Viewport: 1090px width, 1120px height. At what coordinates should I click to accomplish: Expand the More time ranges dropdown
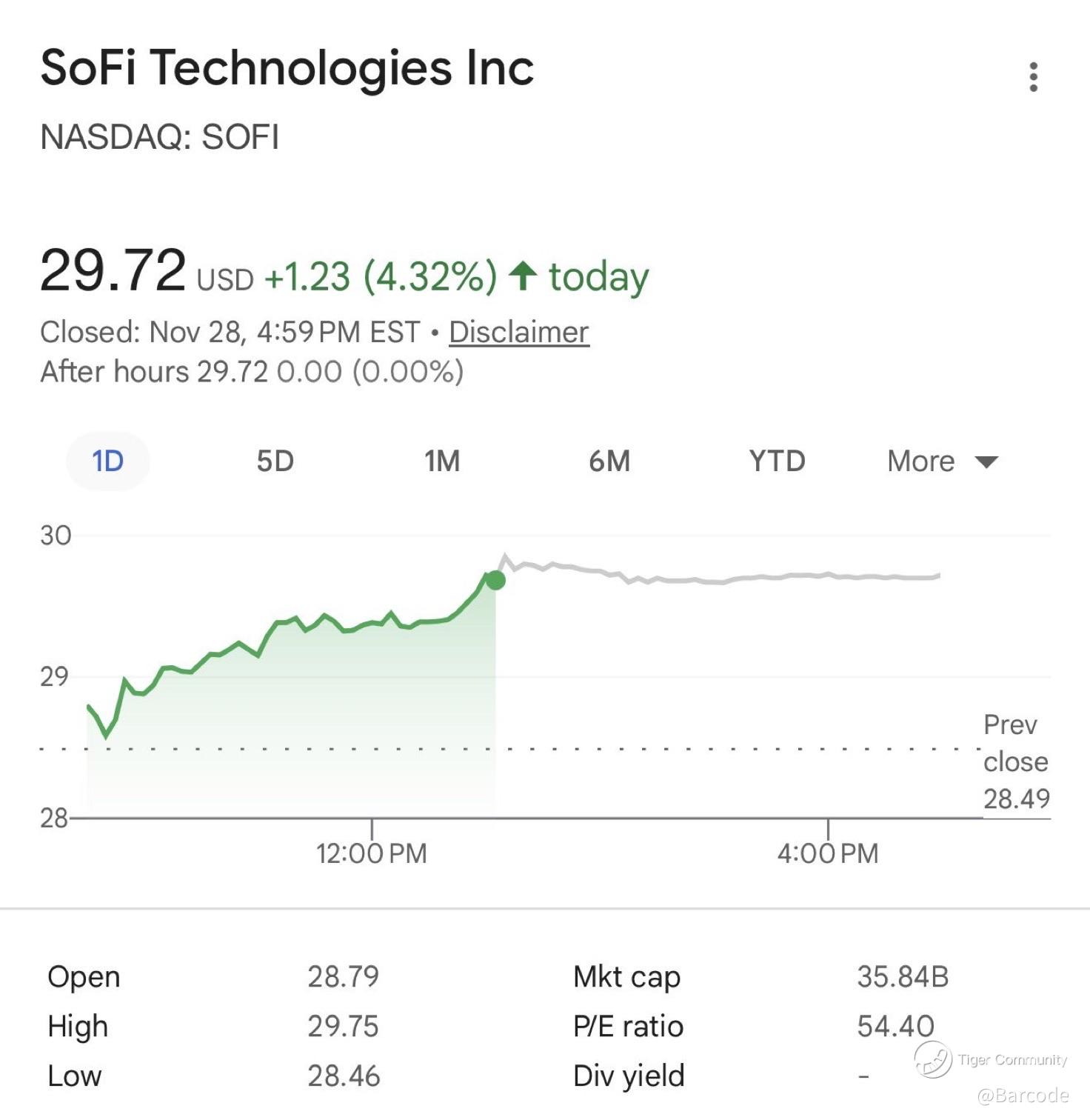922,461
